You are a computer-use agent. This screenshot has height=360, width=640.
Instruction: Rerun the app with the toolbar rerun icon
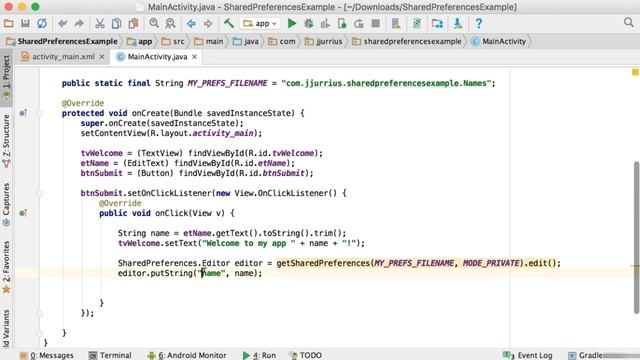tap(359, 23)
